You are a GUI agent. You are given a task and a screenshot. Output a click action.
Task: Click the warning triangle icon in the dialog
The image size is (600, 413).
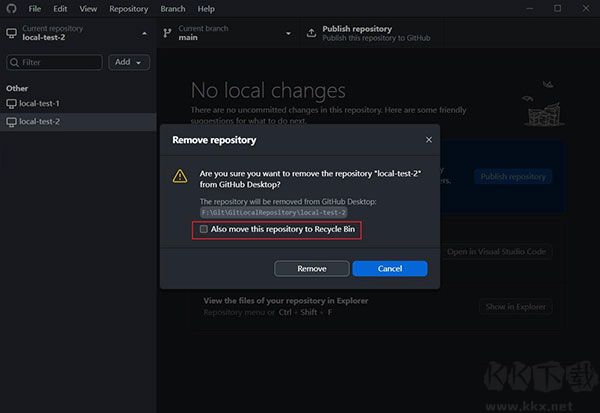click(x=180, y=176)
